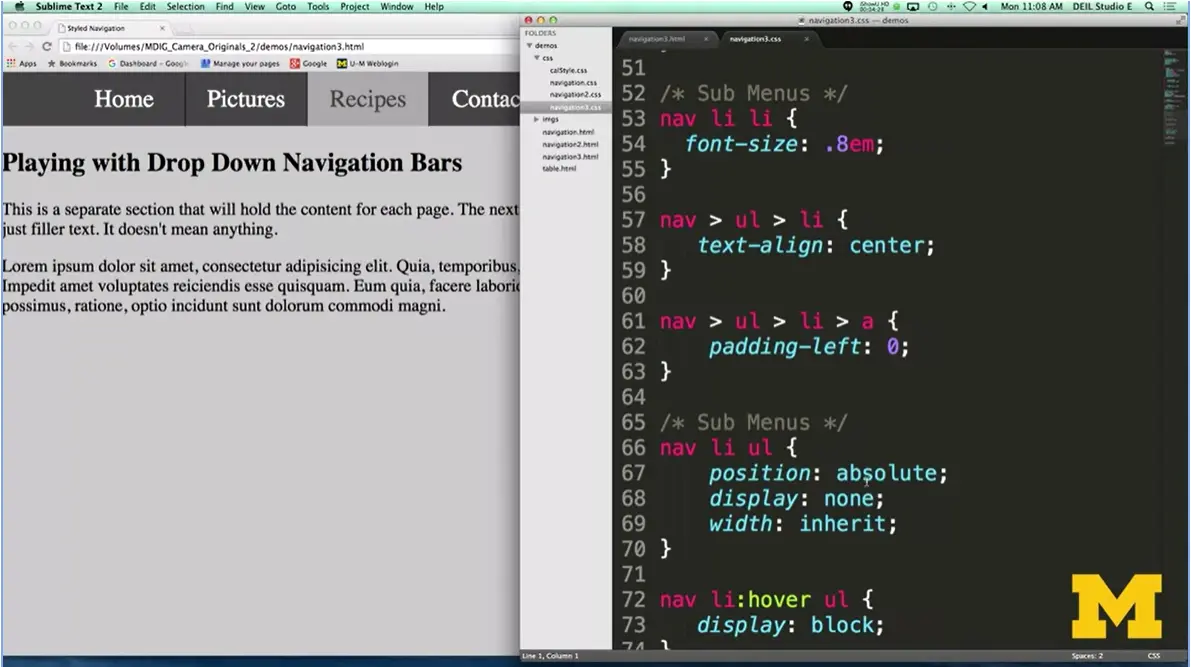Viewport: 1191px width, 667px height.
Task: Reload the page in Chrome
Action: [46, 46]
